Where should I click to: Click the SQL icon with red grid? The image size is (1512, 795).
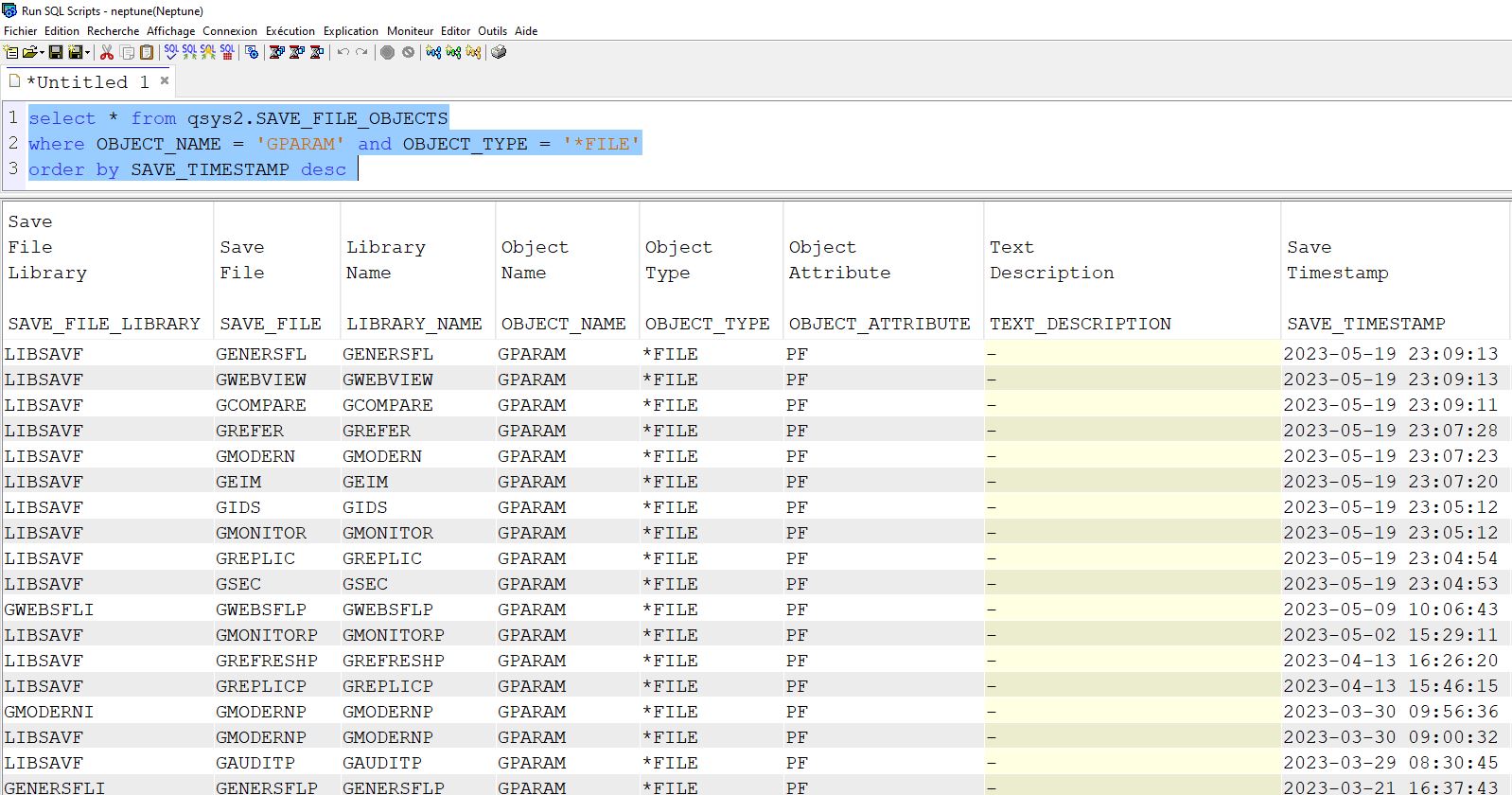click(227, 52)
